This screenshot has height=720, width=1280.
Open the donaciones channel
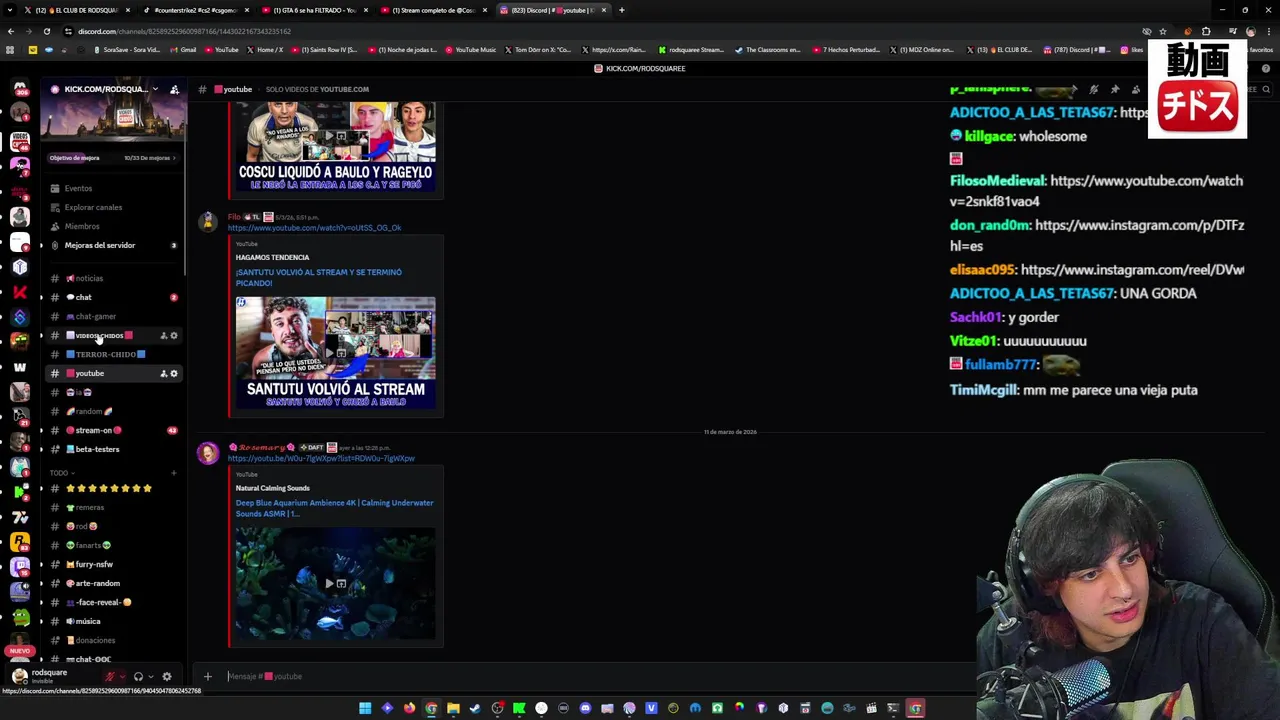click(x=112, y=640)
